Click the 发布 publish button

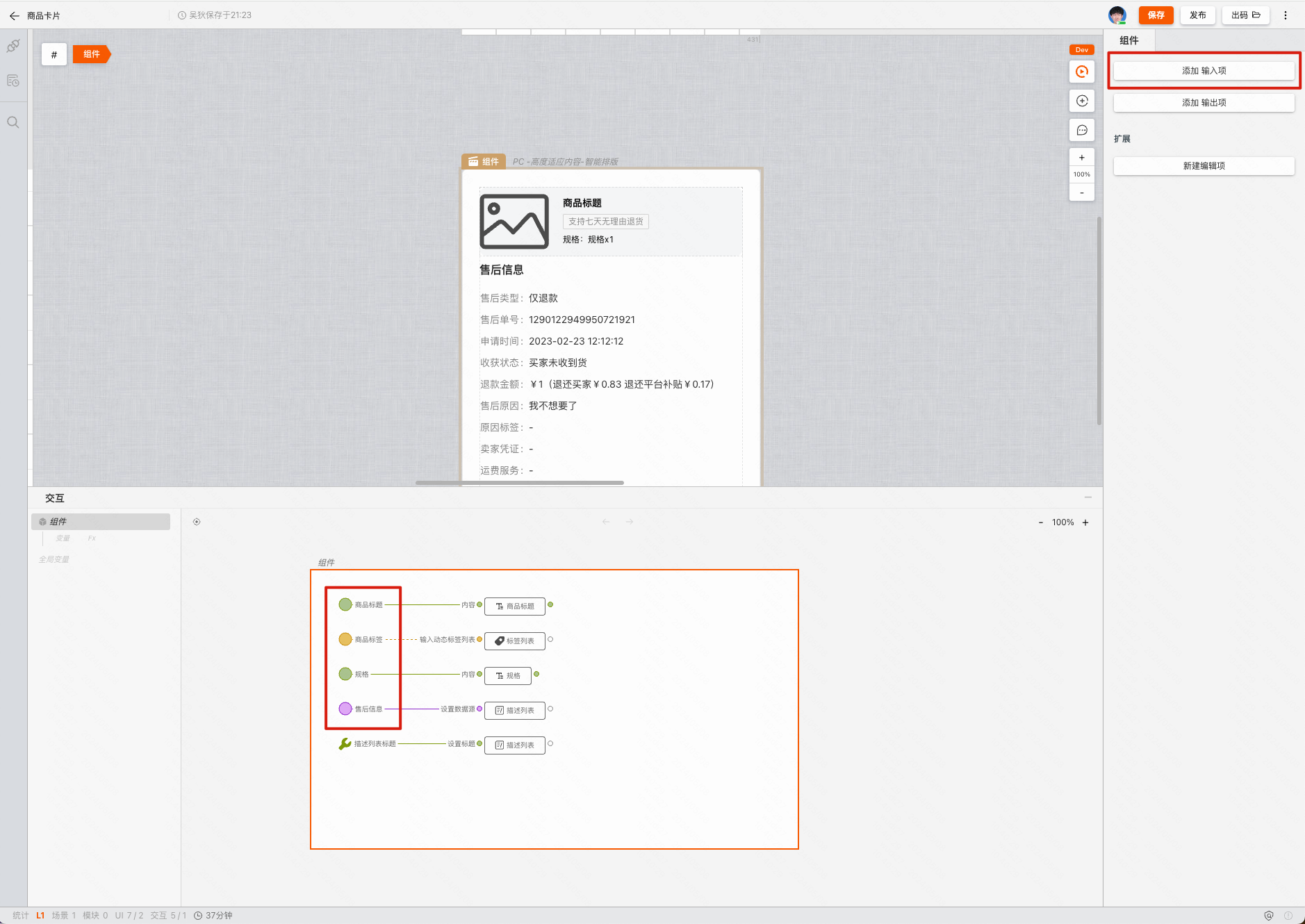[x=1198, y=15]
